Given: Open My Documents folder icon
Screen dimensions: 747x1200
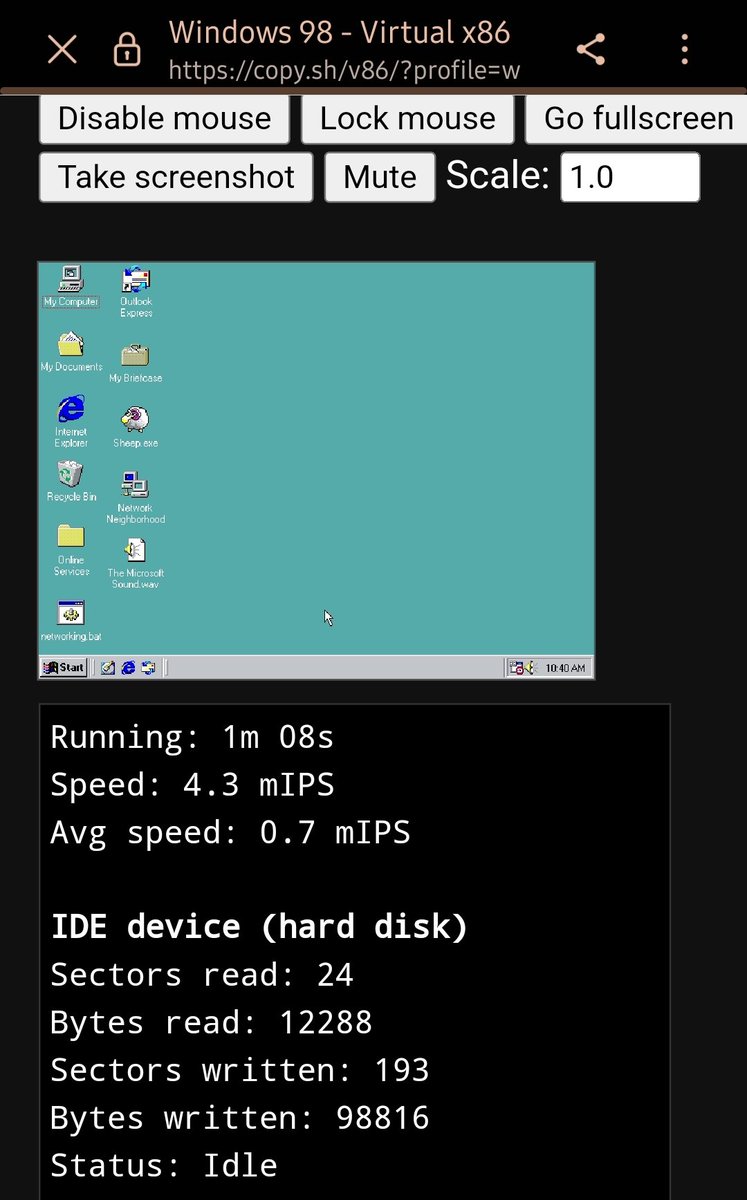Looking at the screenshot, I should 71,352.
